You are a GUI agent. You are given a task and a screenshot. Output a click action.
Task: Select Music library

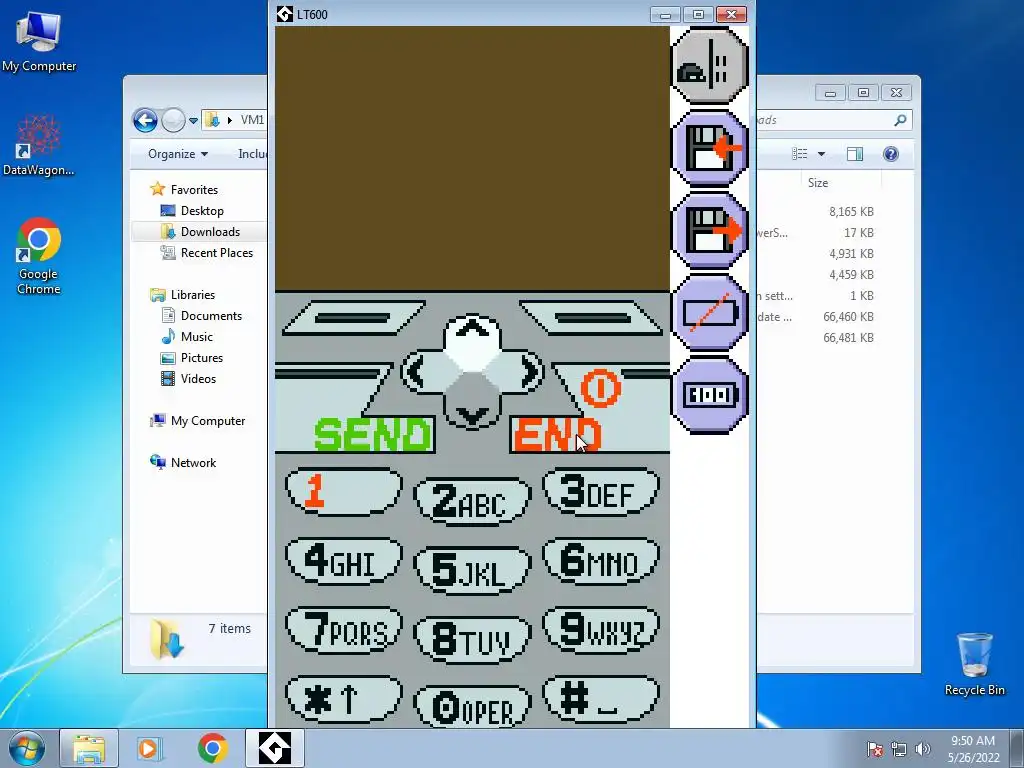coord(197,337)
